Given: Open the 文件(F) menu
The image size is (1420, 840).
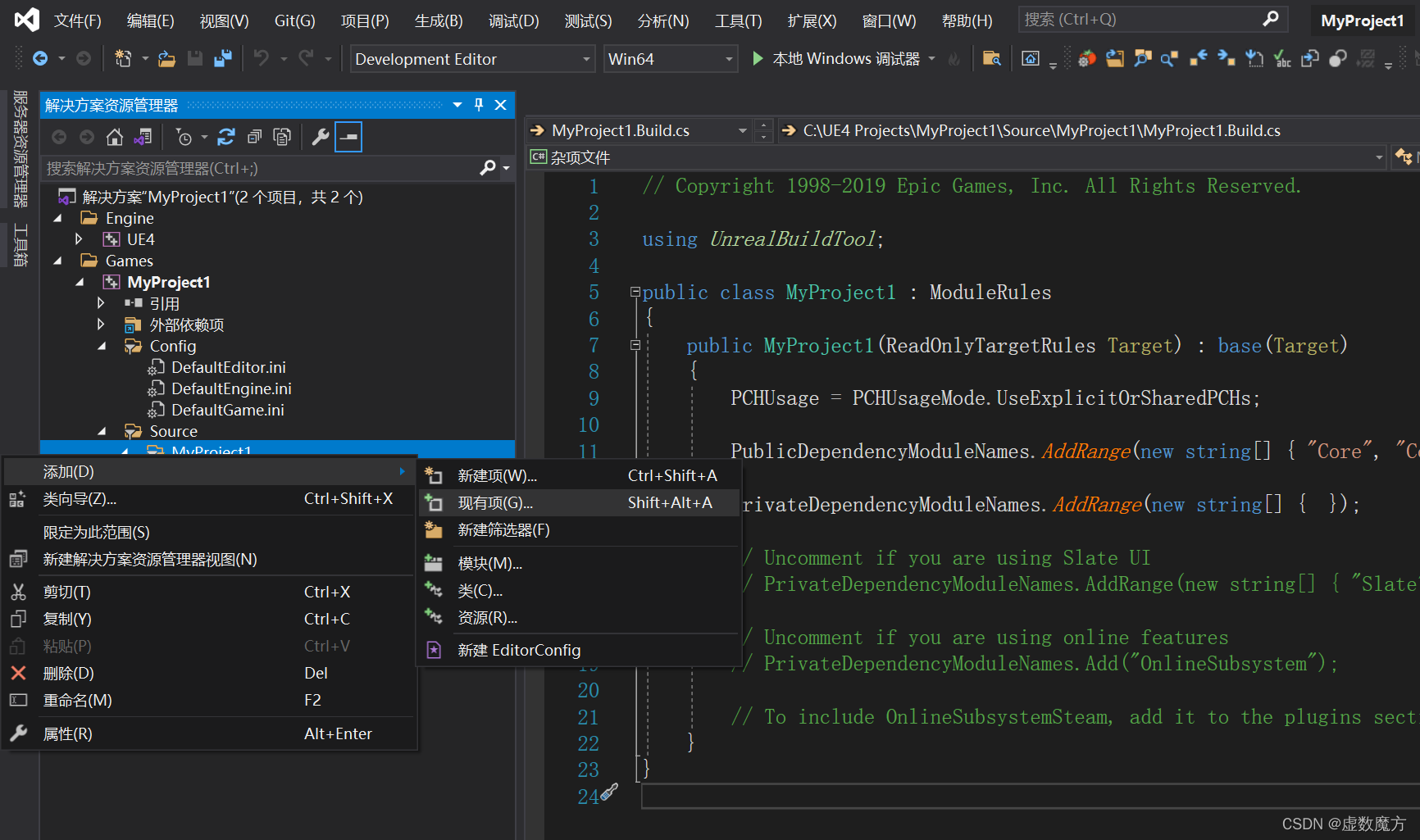Looking at the screenshot, I should (78, 20).
